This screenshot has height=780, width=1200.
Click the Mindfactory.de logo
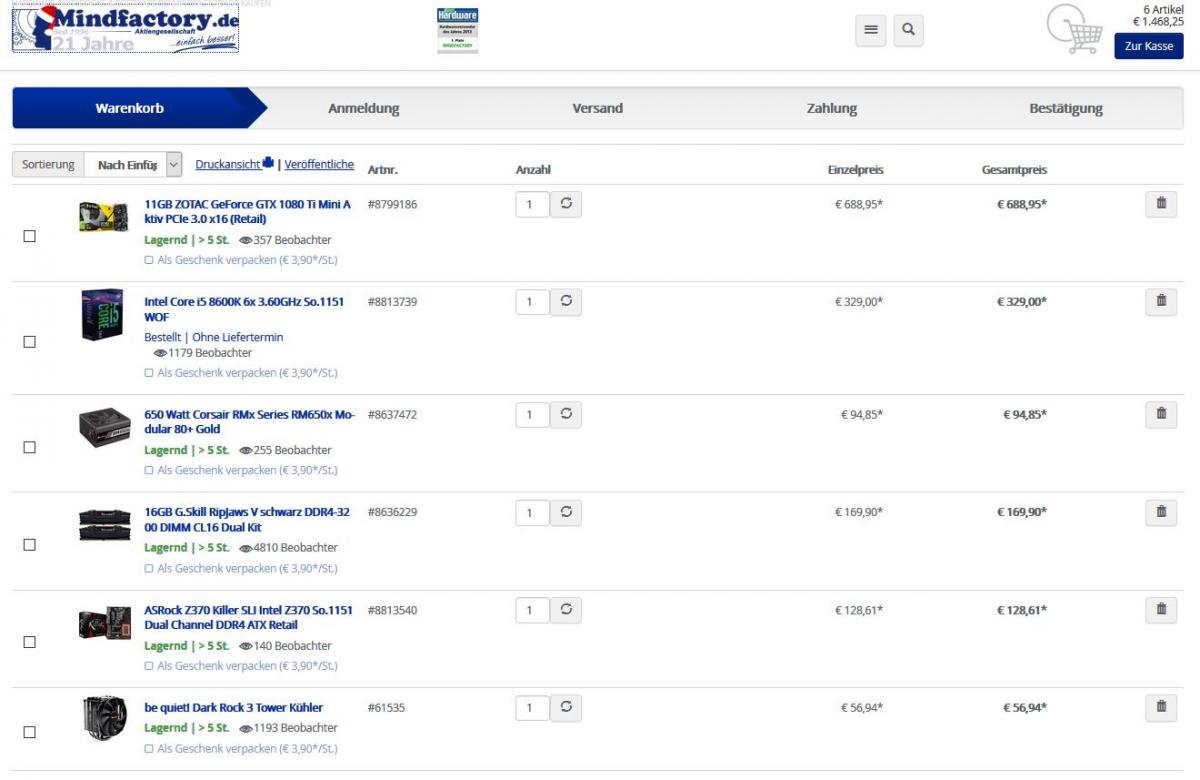(125, 29)
